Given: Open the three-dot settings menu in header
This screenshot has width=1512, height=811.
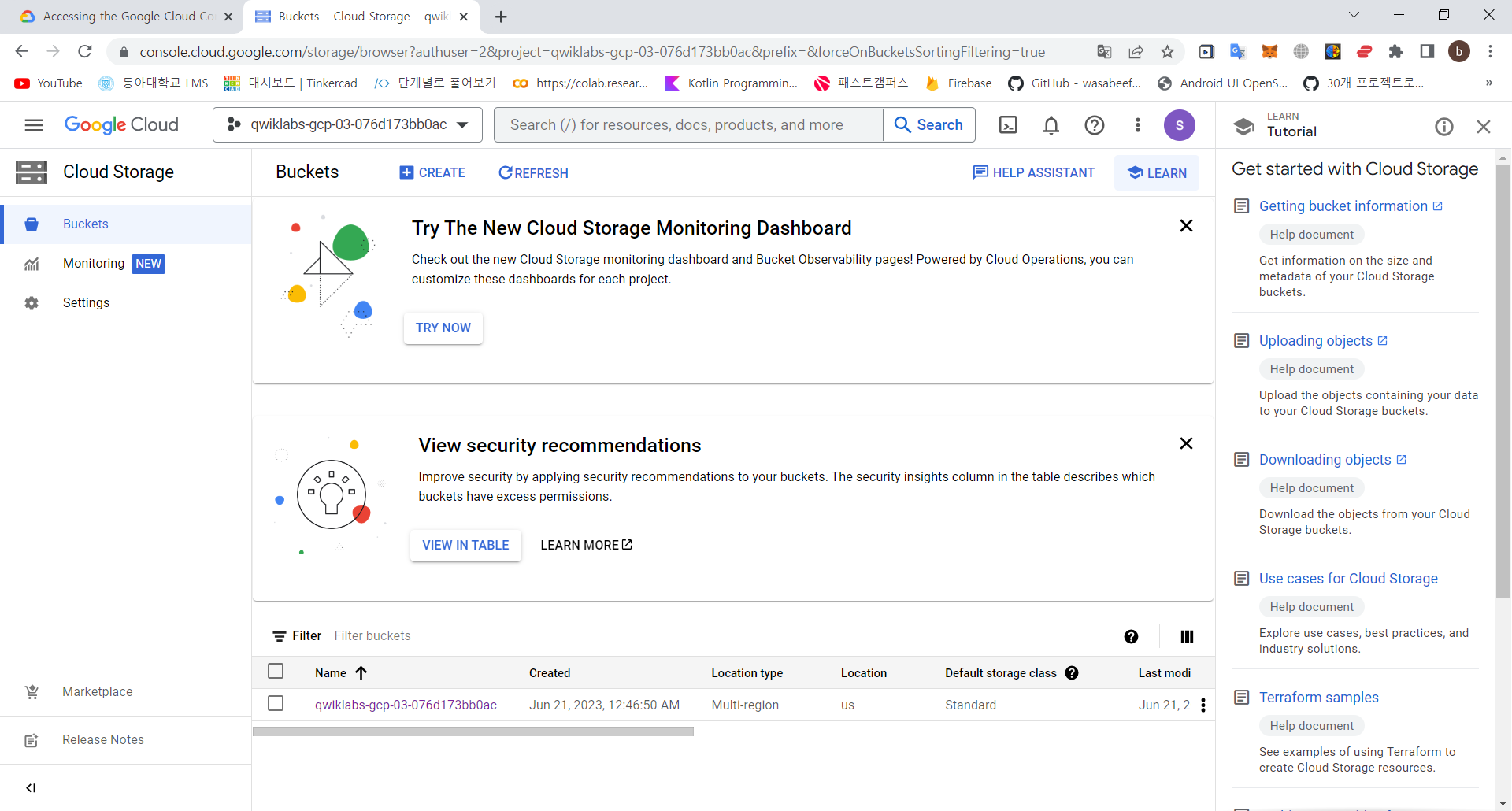Looking at the screenshot, I should click(x=1137, y=125).
